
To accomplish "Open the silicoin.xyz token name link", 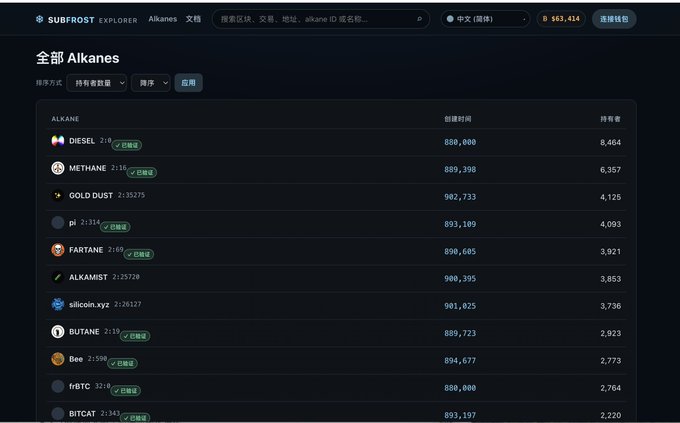I will (x=89, y=305).
